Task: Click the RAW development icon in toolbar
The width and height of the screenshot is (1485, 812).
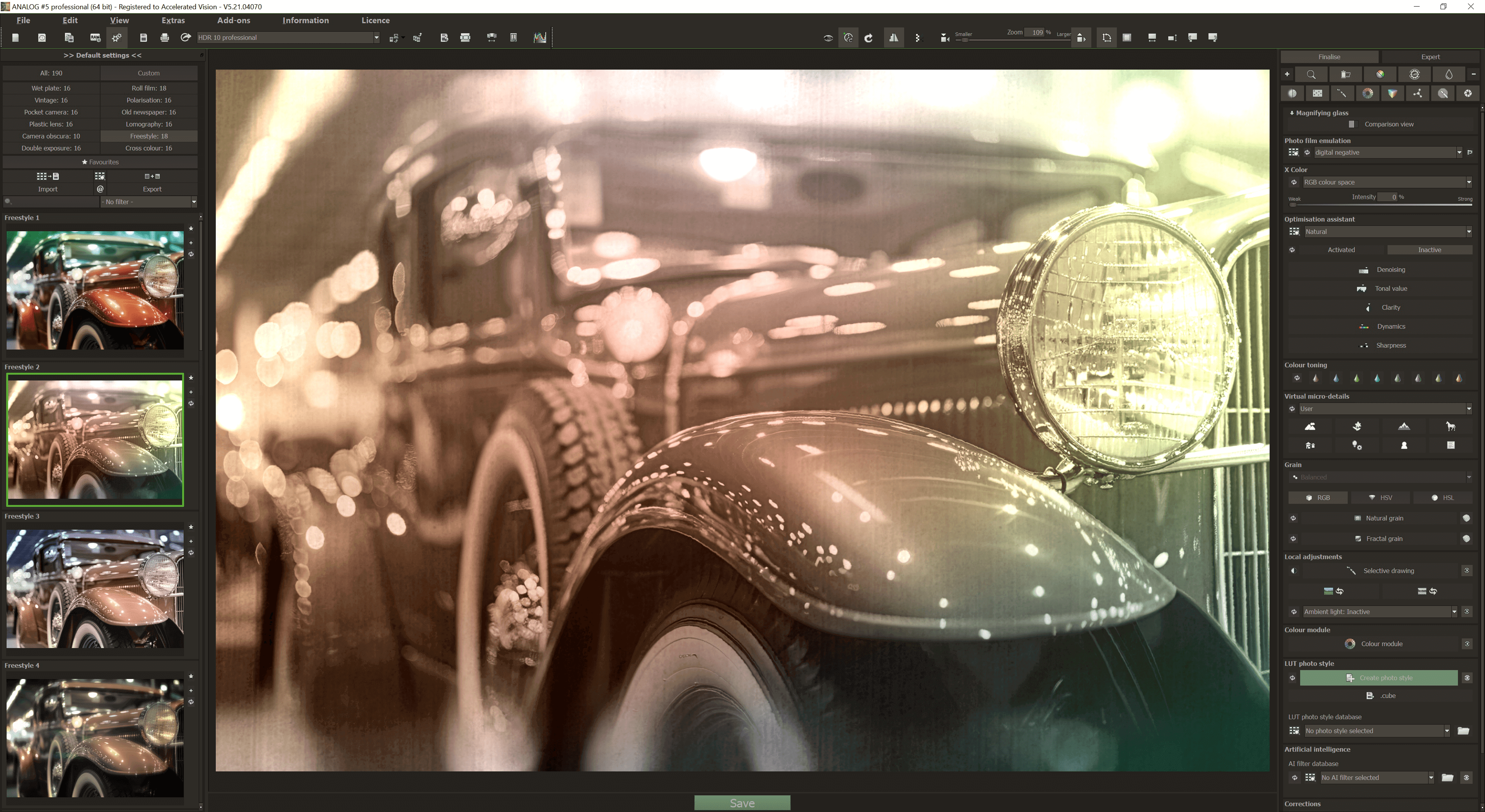Action: click(95, 38)
